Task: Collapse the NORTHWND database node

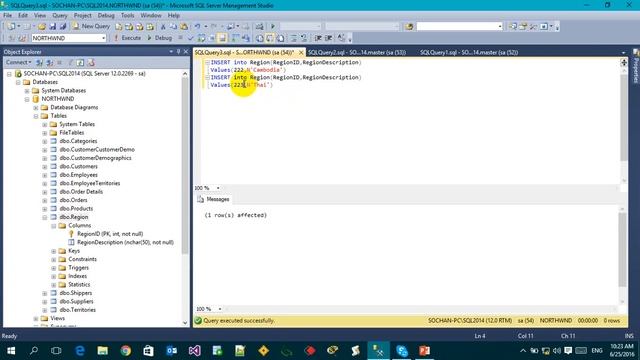Action: [x=27, y=99]
